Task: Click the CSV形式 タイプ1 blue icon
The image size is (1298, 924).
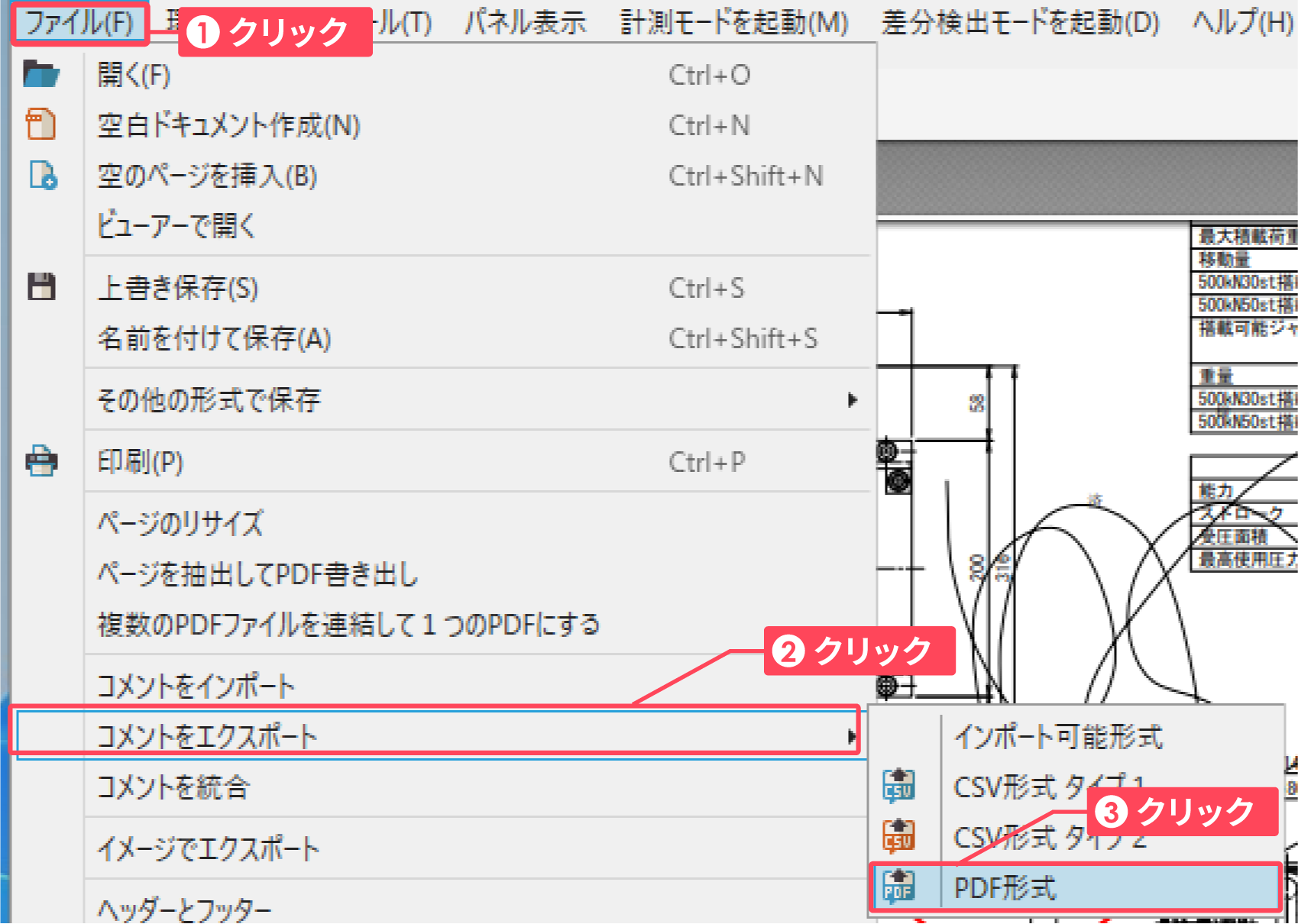Action: (899, 786)
